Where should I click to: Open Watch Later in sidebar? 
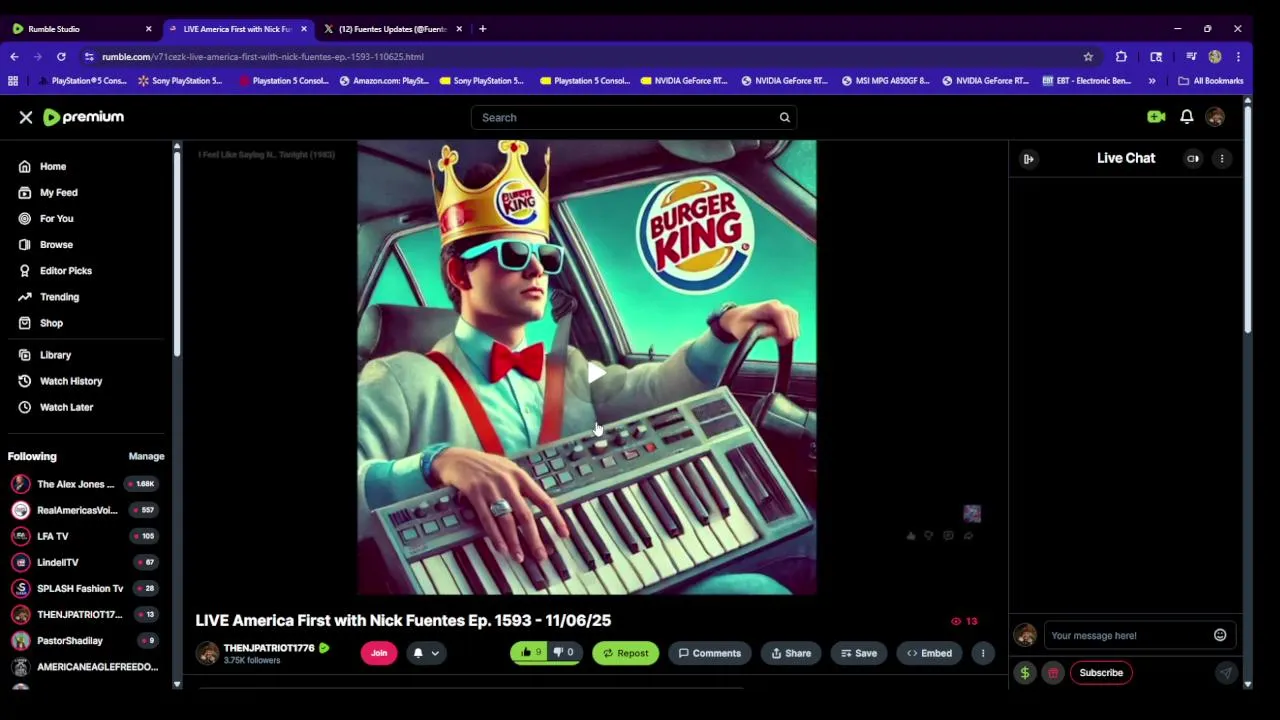[x=66, y=406]
